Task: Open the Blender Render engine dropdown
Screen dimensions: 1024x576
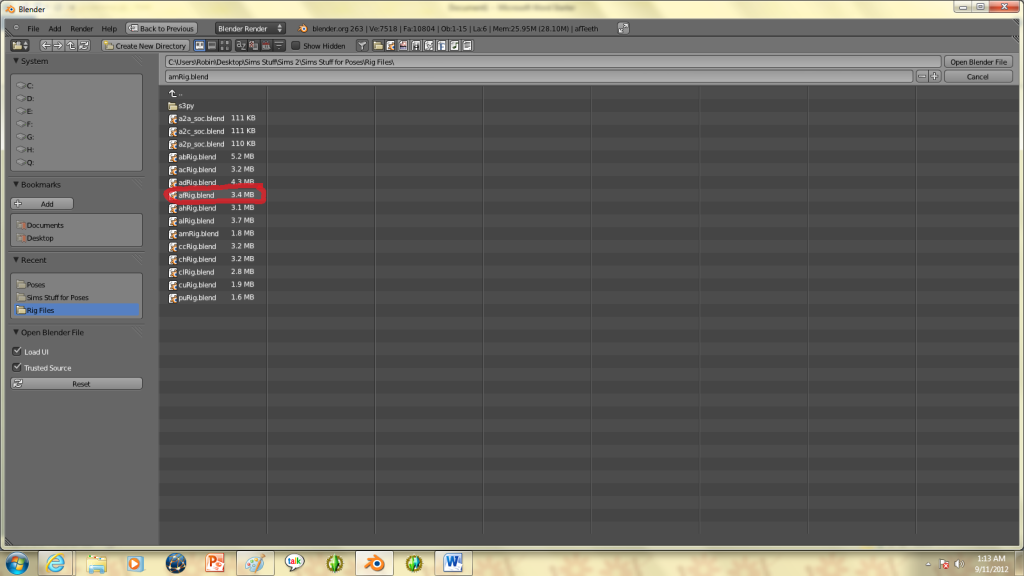Action: (250, 29)
